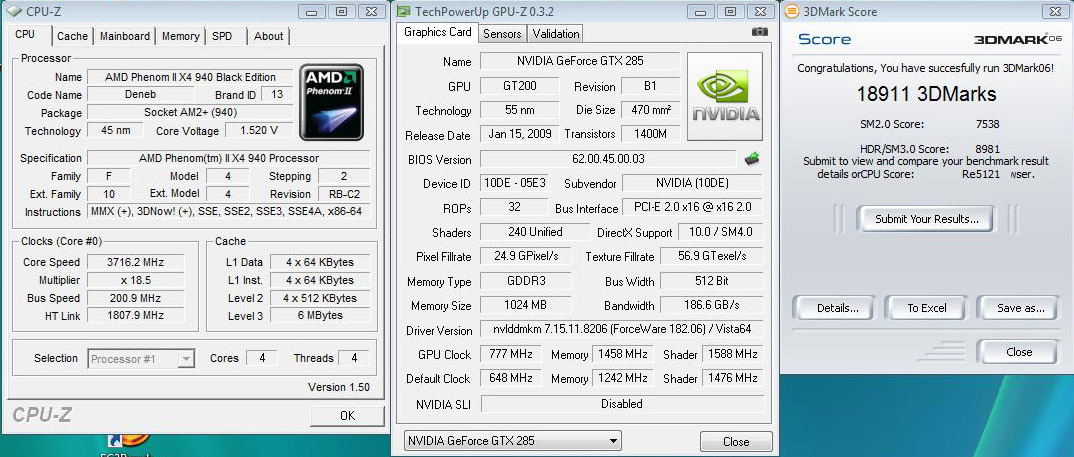
Task: Click the HT Link value 1807.9 MHz
Action: (x=137, y=316)
